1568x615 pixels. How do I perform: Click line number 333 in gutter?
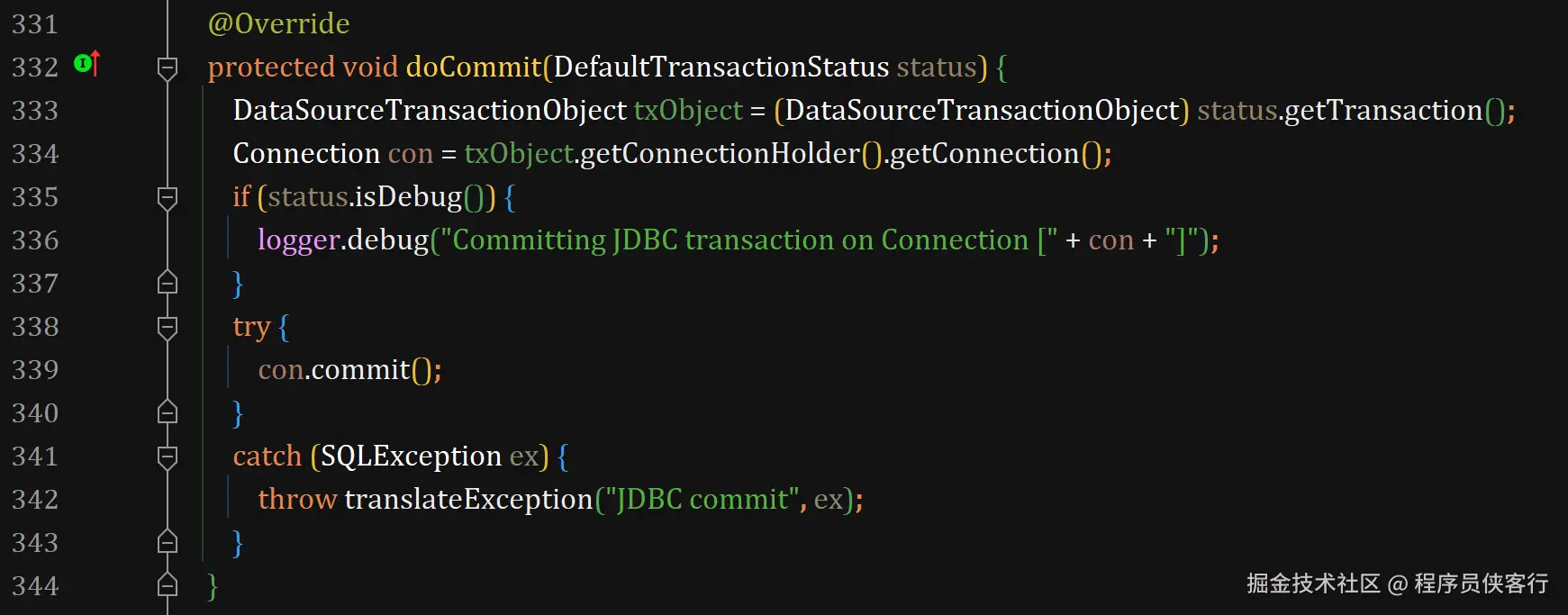(x=35, y=111)
